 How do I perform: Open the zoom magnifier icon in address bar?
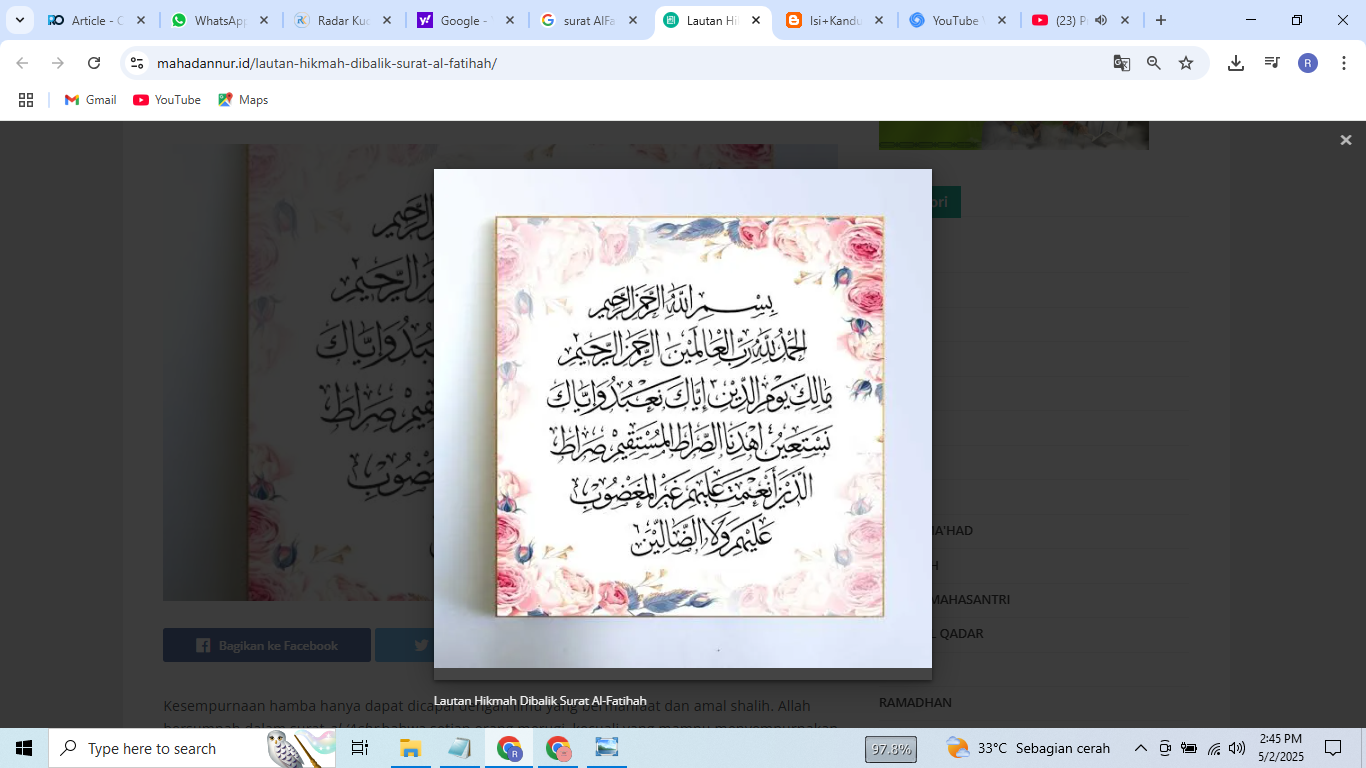[1154, 63]
